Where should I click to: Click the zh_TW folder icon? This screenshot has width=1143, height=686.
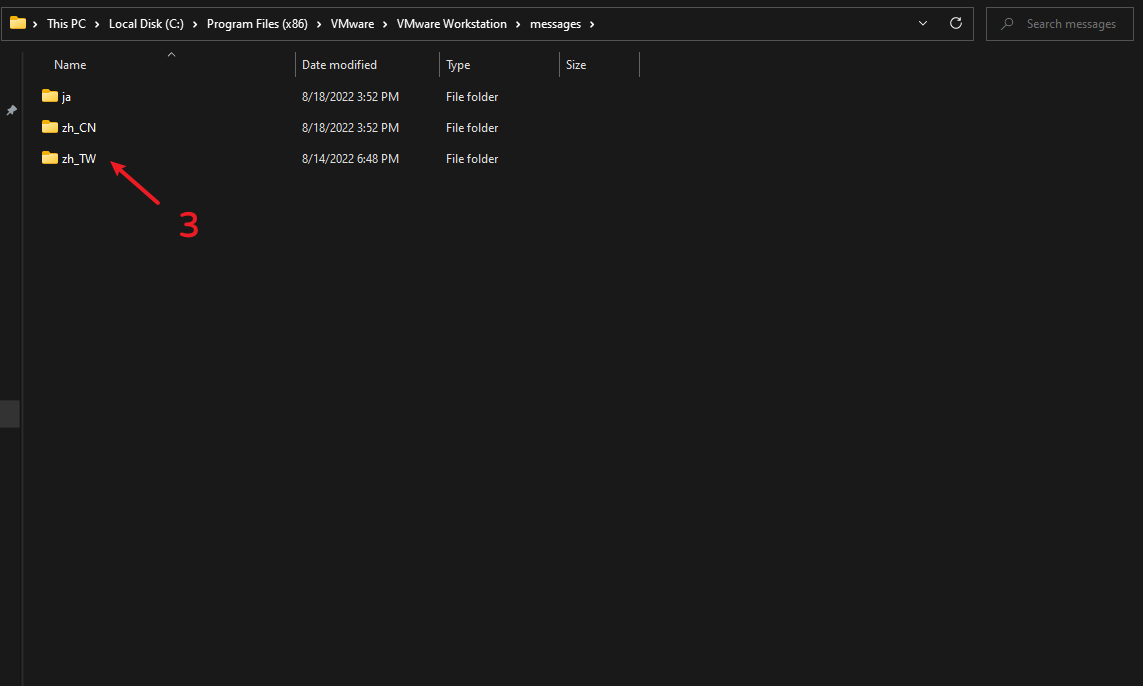tap(50, 158)
